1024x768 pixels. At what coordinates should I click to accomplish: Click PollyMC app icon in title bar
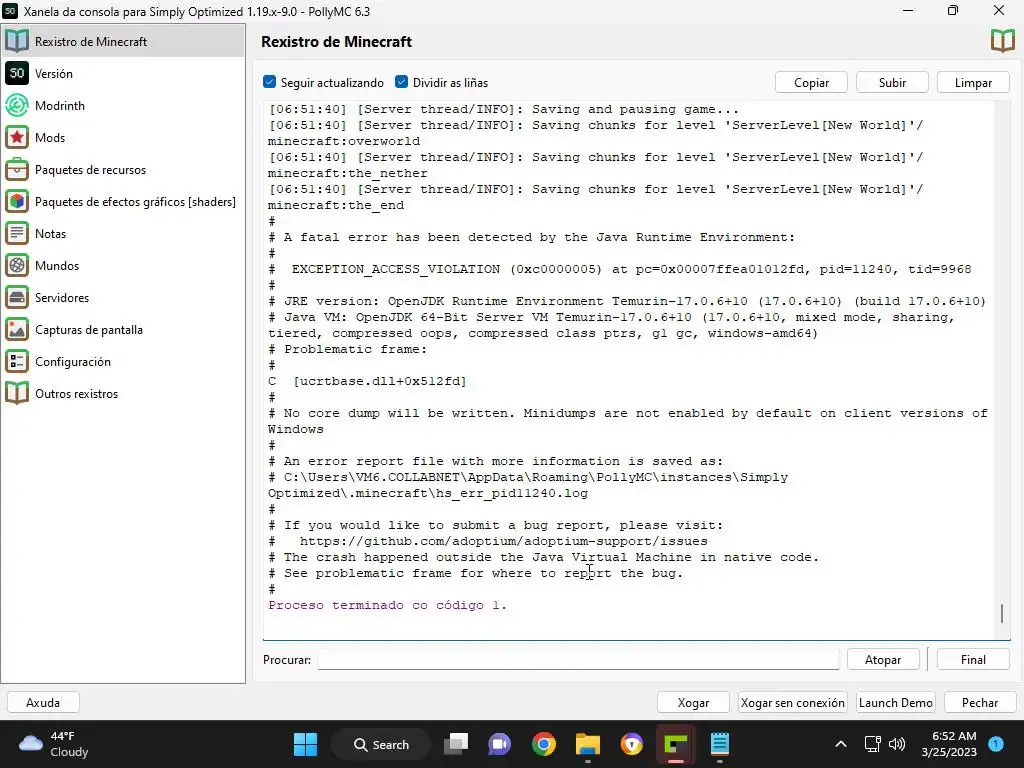[x=10, y=11]
